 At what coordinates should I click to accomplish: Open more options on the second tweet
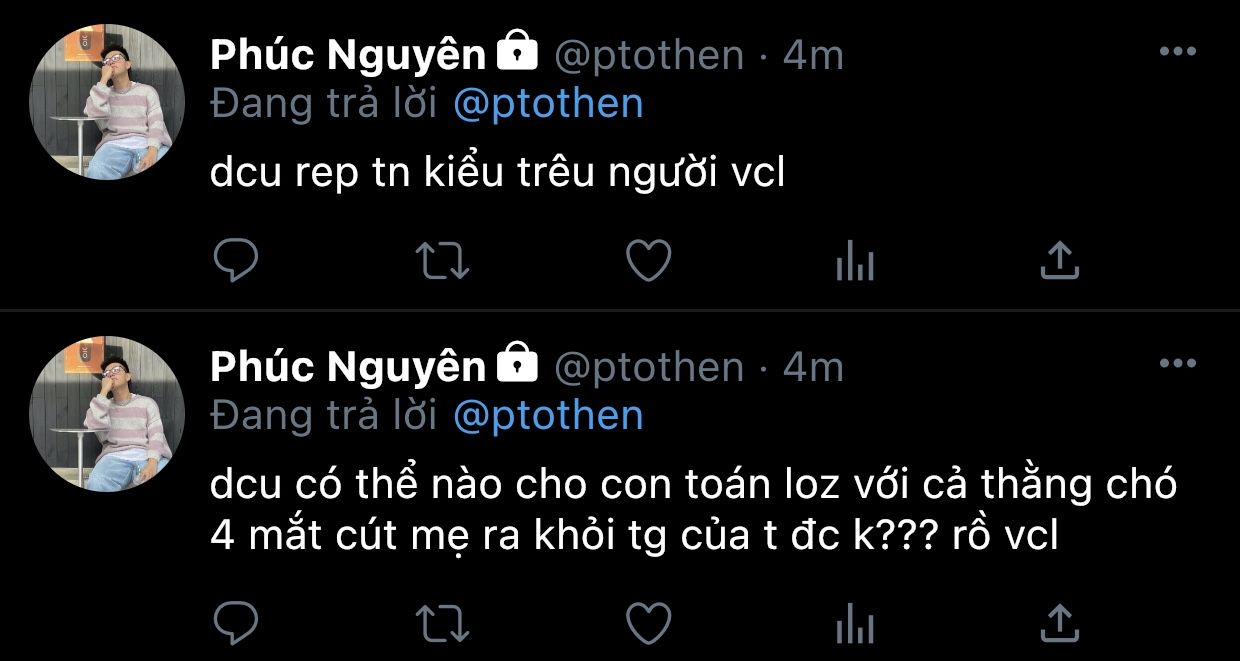tap(1177, 365)
